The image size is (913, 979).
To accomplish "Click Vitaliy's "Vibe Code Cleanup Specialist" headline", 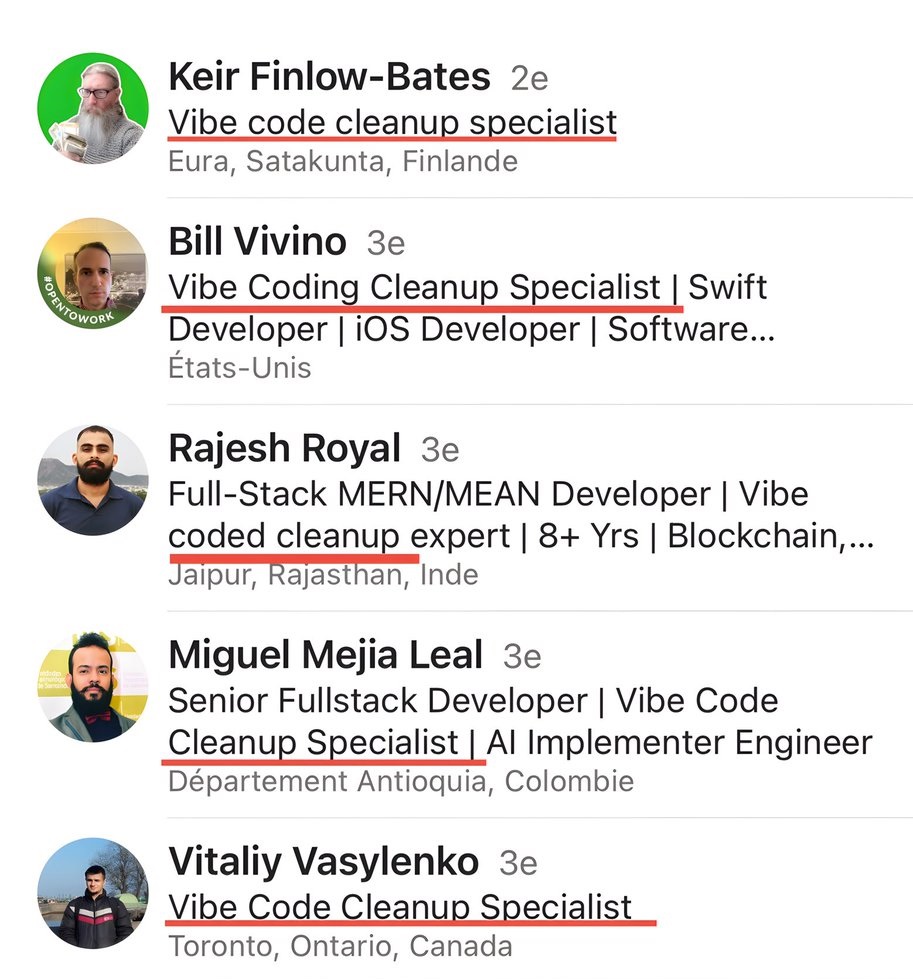I will tap(400, 906).
